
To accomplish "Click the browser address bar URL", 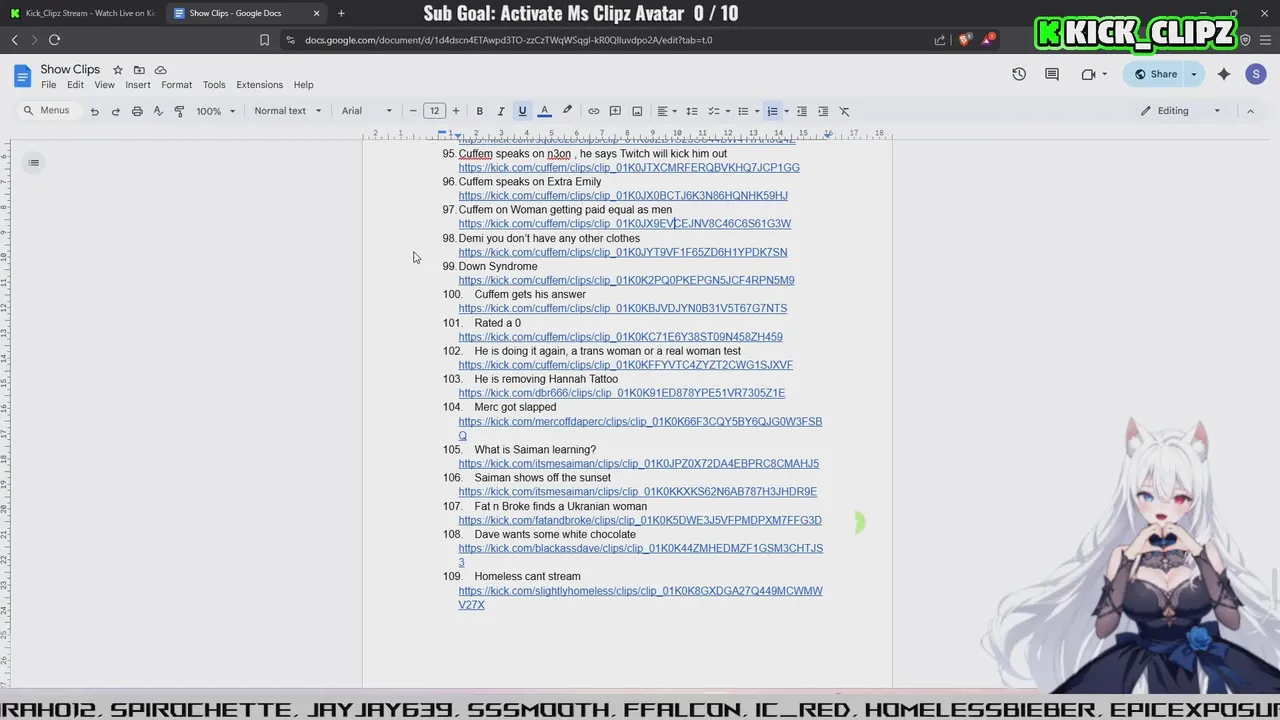I will coord(508,40).
